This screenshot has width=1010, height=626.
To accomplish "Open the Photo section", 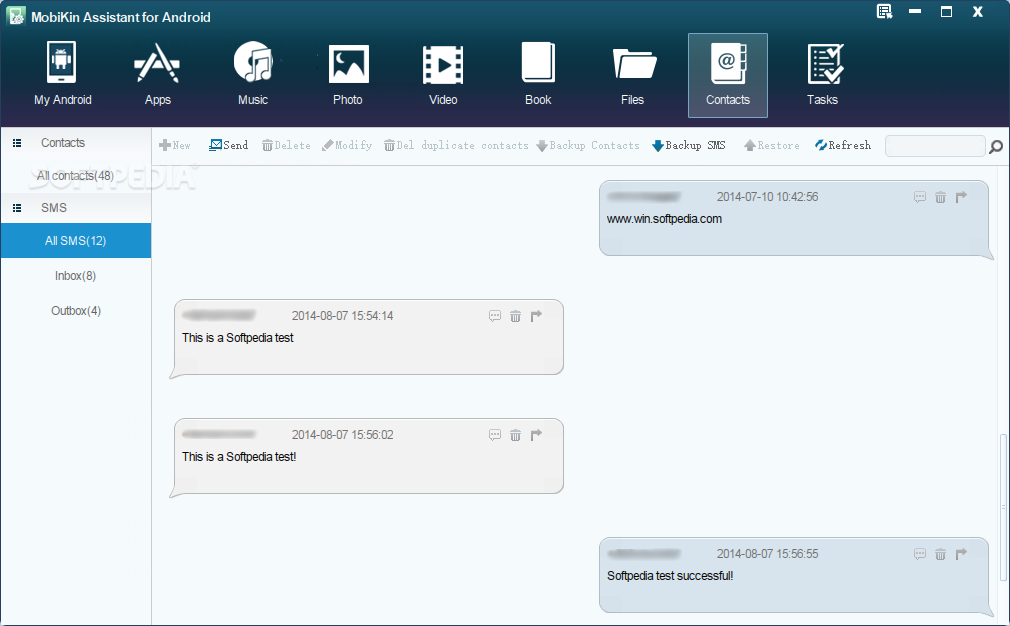I will [348, 74].
